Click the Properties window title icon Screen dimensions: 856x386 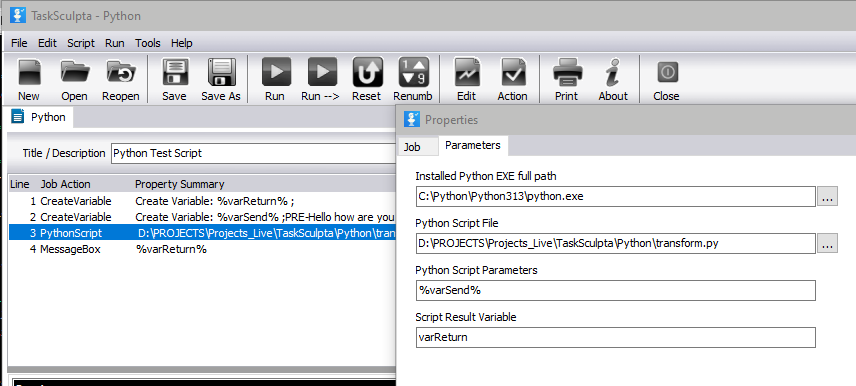coord(412,119)
